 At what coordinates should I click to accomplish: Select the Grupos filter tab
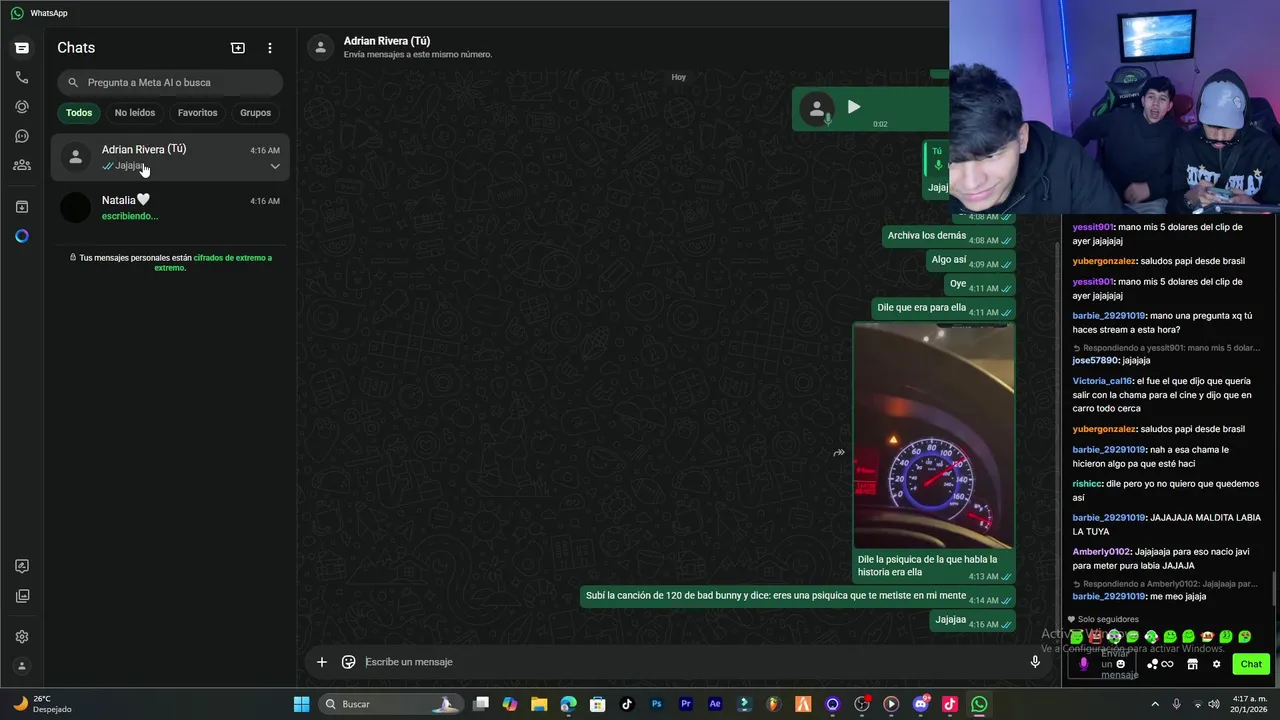(x=255, y=113)
